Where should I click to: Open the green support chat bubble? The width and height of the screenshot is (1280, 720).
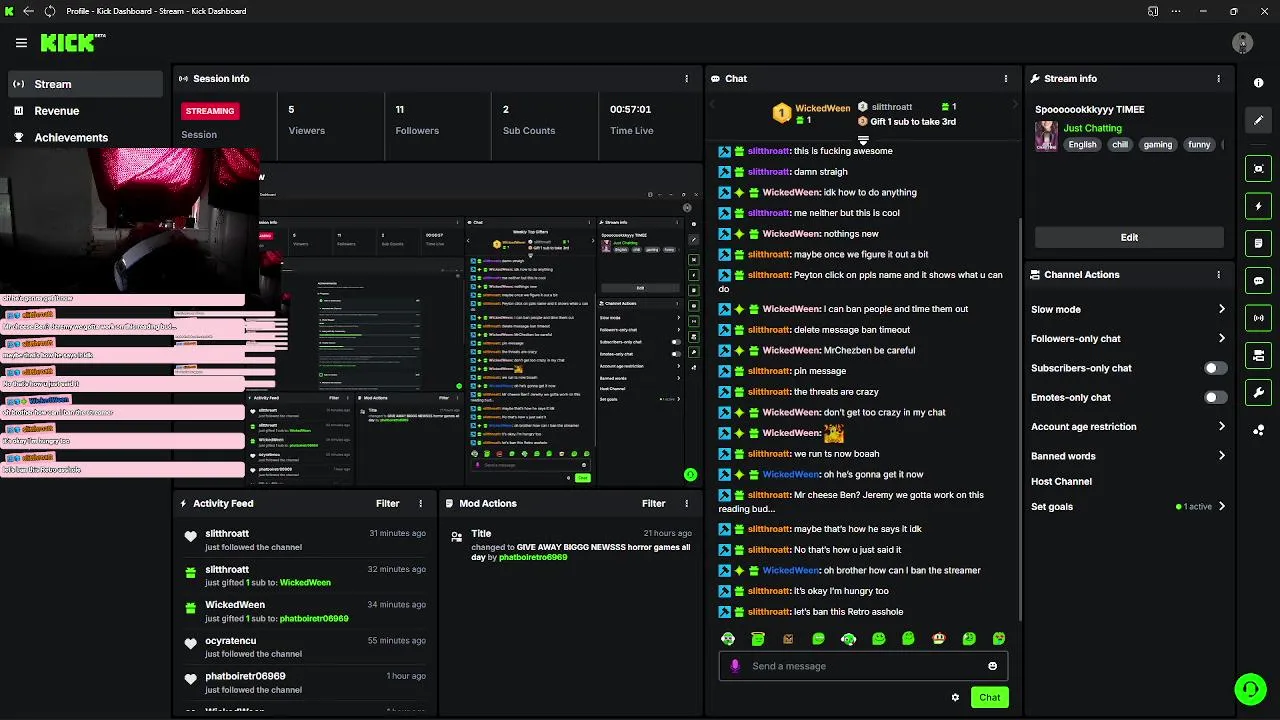click(1250, 689)
